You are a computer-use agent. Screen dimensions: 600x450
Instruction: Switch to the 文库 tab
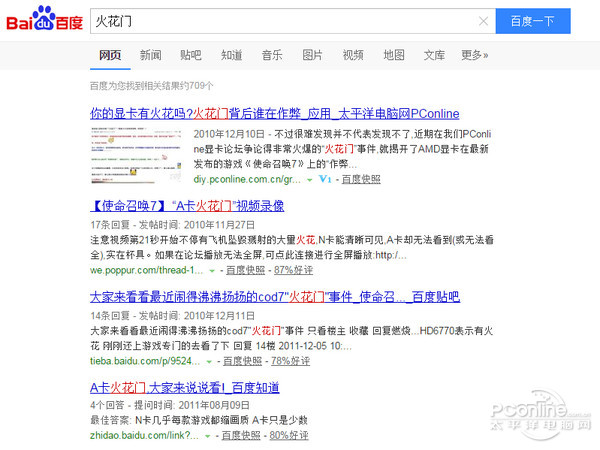[434, 55]
